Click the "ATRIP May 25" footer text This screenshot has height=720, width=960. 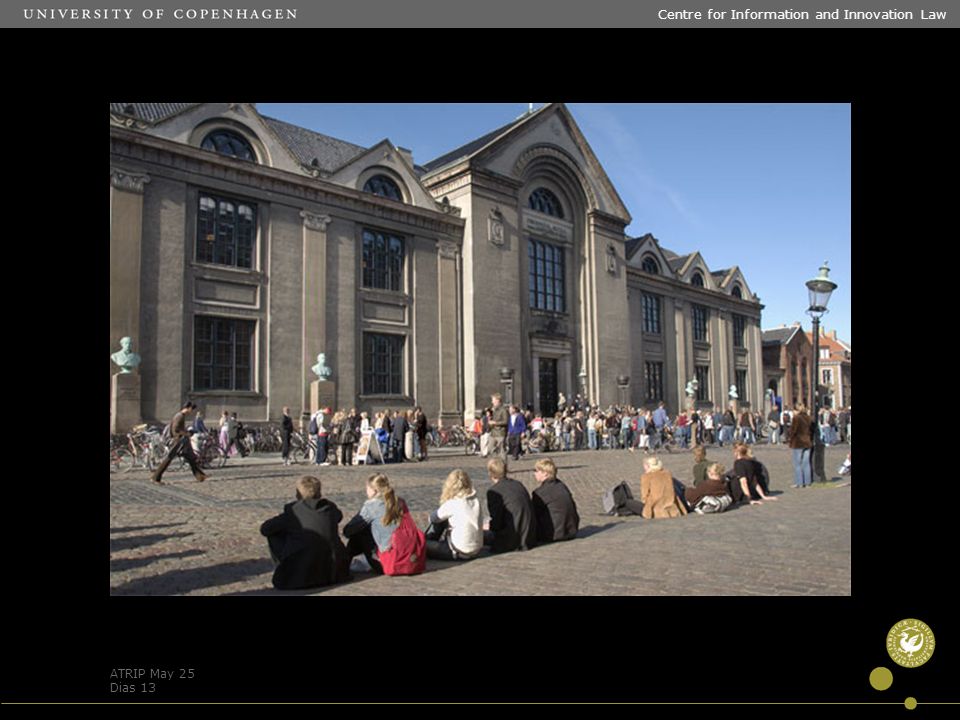[x=152, y=673]
